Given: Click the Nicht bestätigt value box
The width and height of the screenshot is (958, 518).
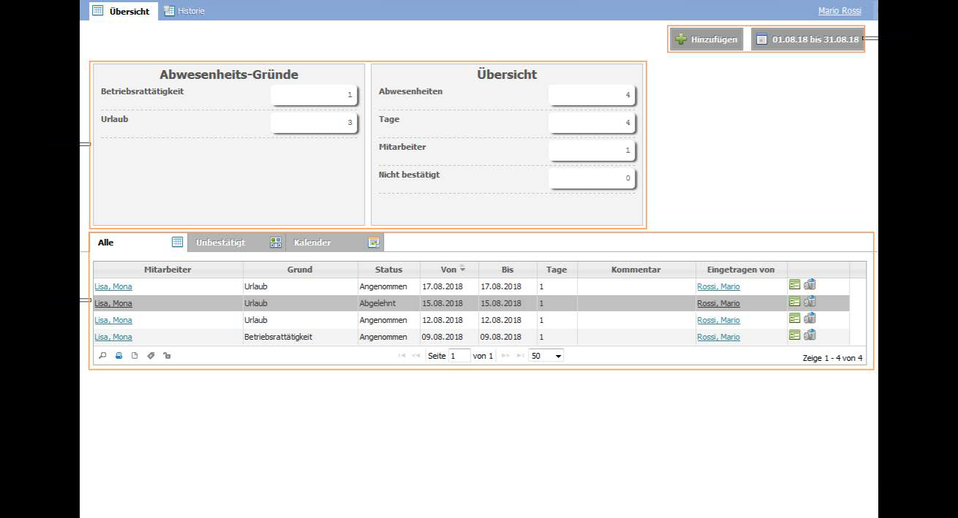Looking at the screenshot, I should coord(592,178).
